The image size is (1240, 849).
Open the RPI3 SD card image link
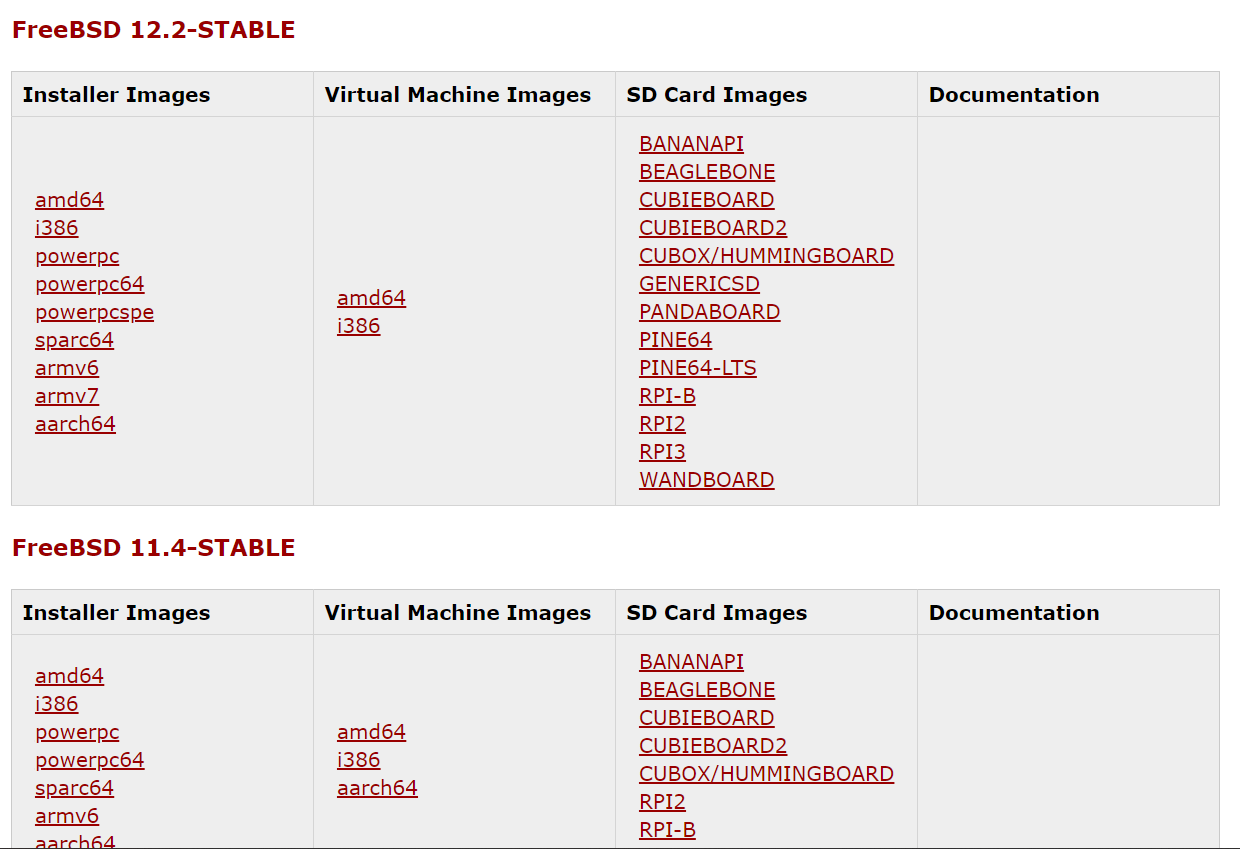tap(662, 452)
